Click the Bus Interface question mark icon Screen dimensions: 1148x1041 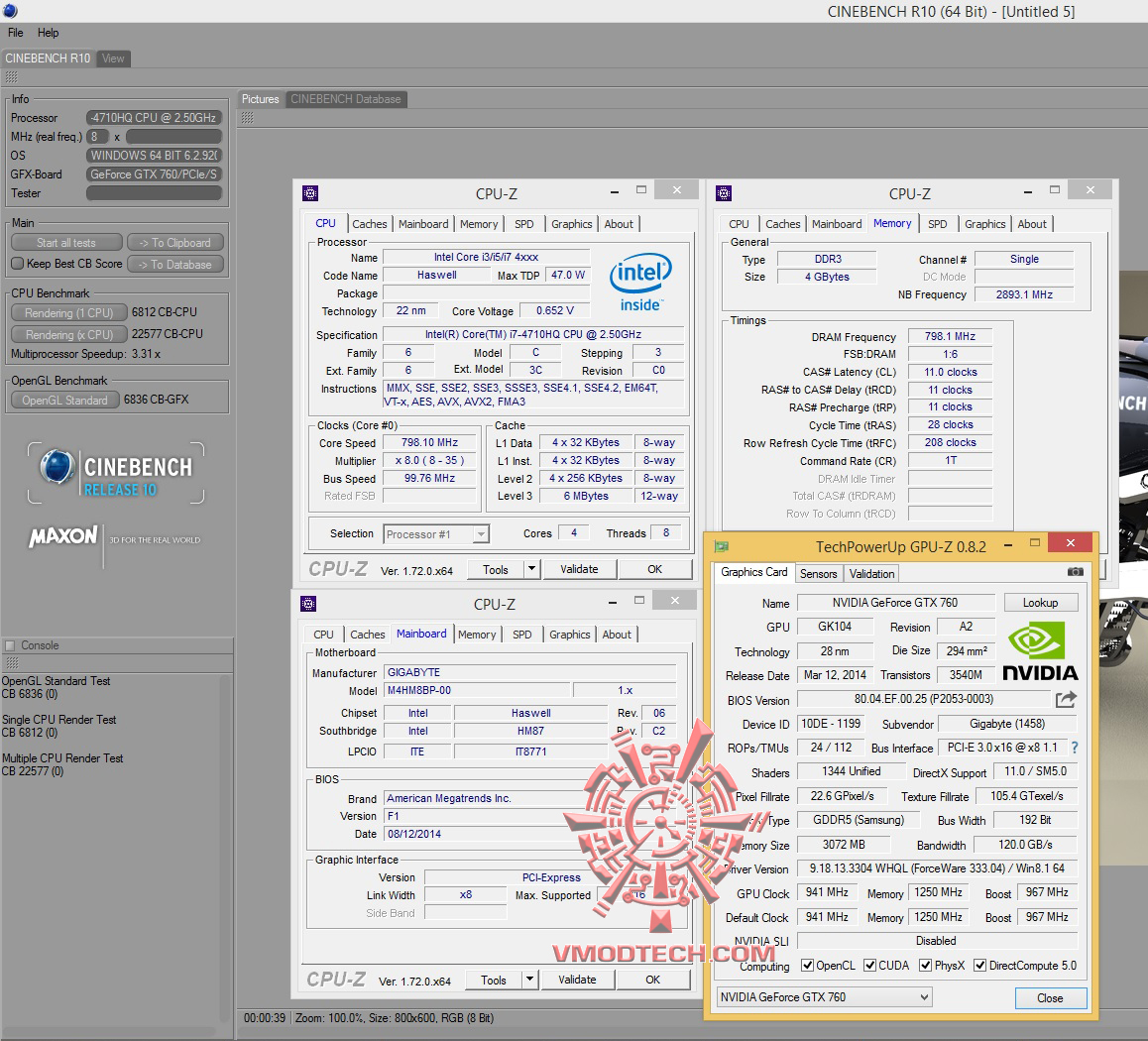coord(1075,748)
